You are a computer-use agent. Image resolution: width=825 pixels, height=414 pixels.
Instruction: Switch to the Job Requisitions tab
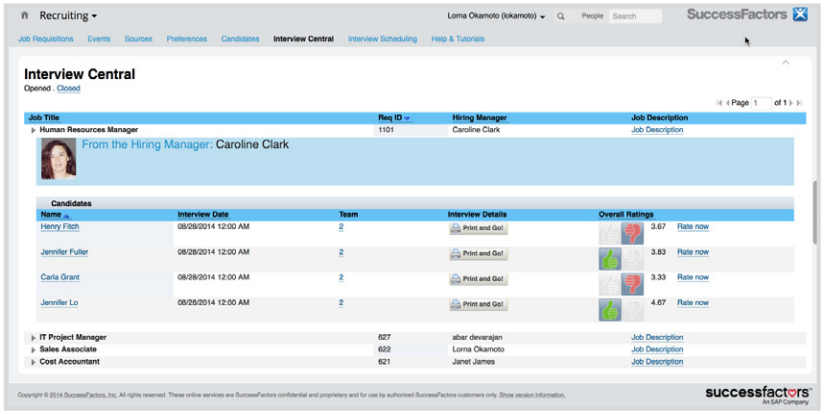pyautogui.click(x=46, y=39)
